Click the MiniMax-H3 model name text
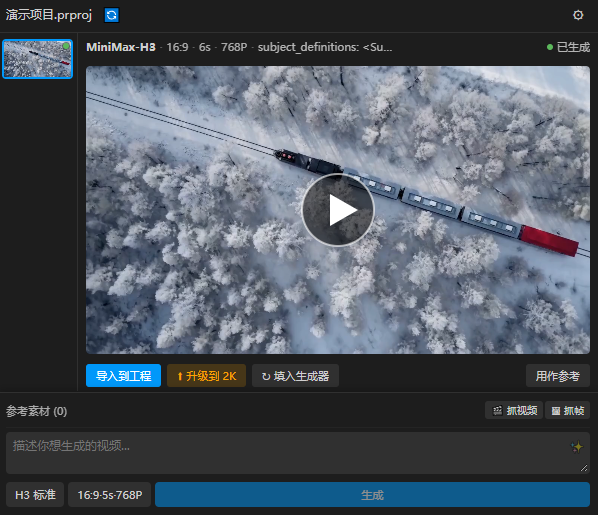This screenshot has height=515, width=598. click(121, 47)
